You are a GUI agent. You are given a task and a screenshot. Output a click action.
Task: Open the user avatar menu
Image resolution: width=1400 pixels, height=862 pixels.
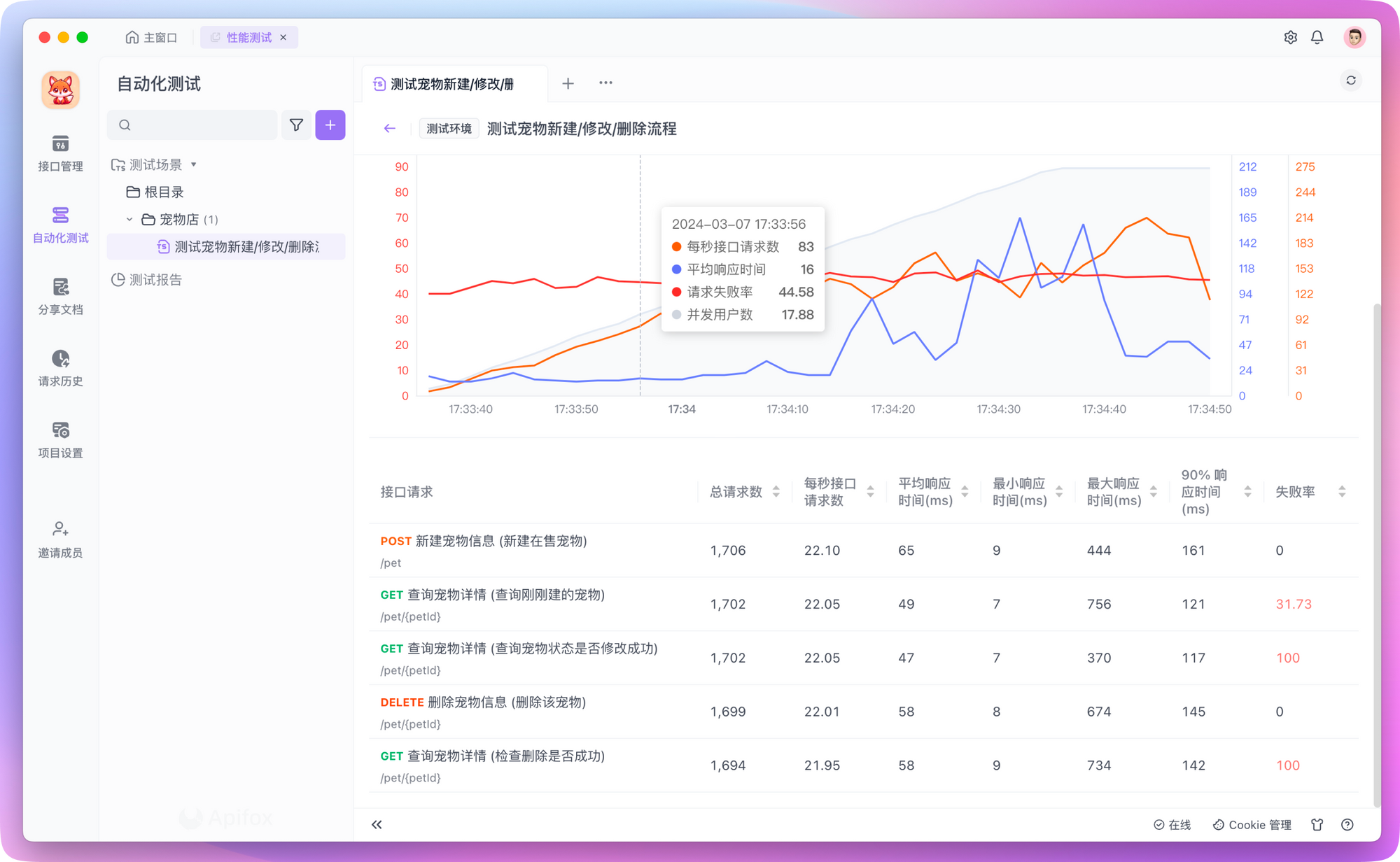[1354, 37]
